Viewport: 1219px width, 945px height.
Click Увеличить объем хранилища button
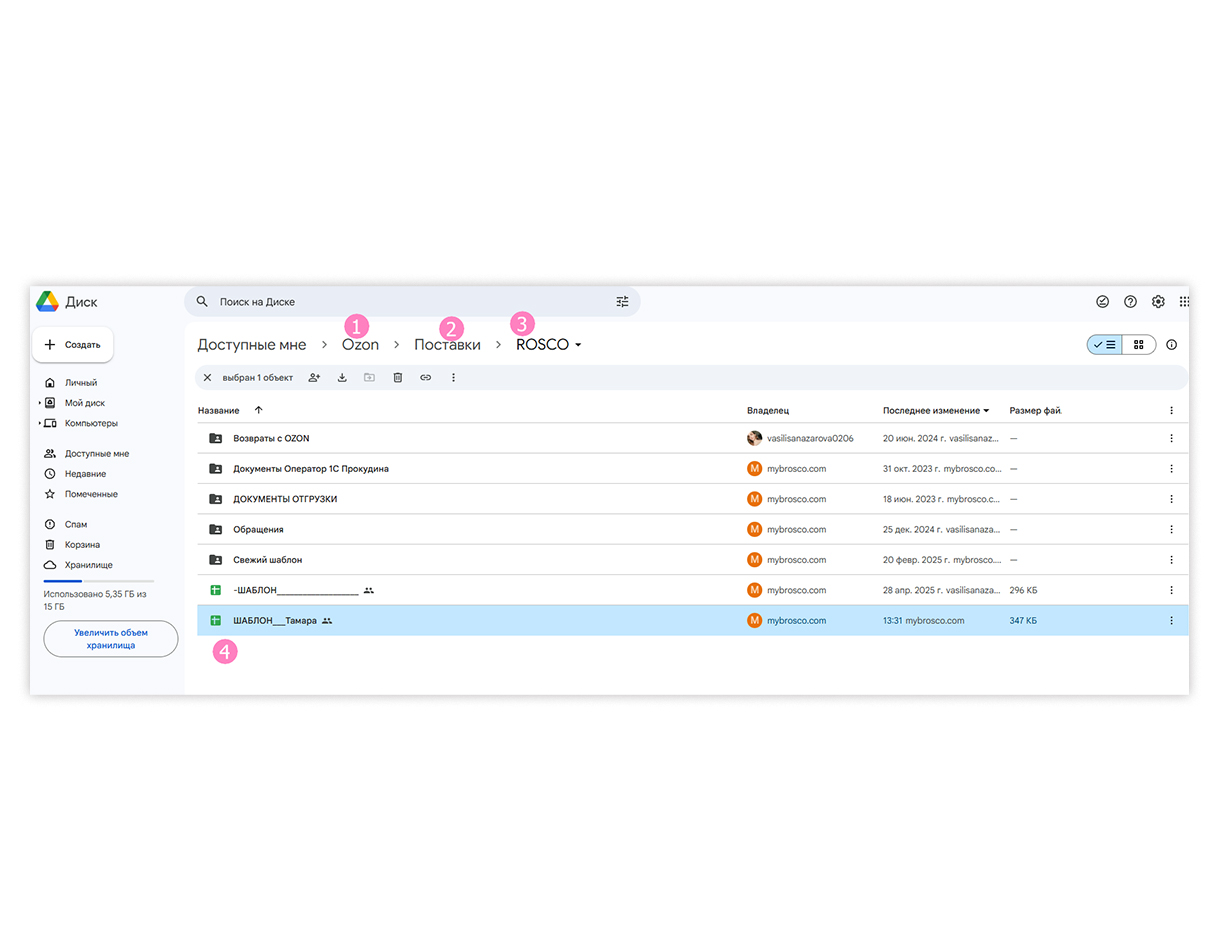[x=111, y=639]
